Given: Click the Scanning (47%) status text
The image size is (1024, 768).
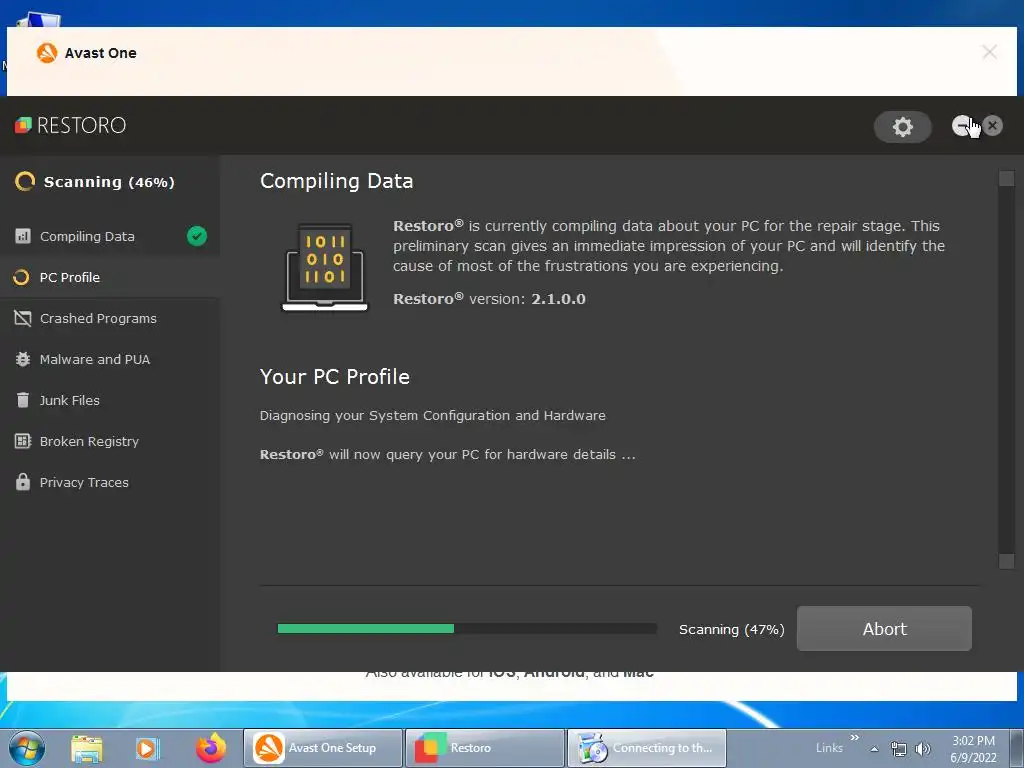Looking at the screenshot, I should coord(731,630).
